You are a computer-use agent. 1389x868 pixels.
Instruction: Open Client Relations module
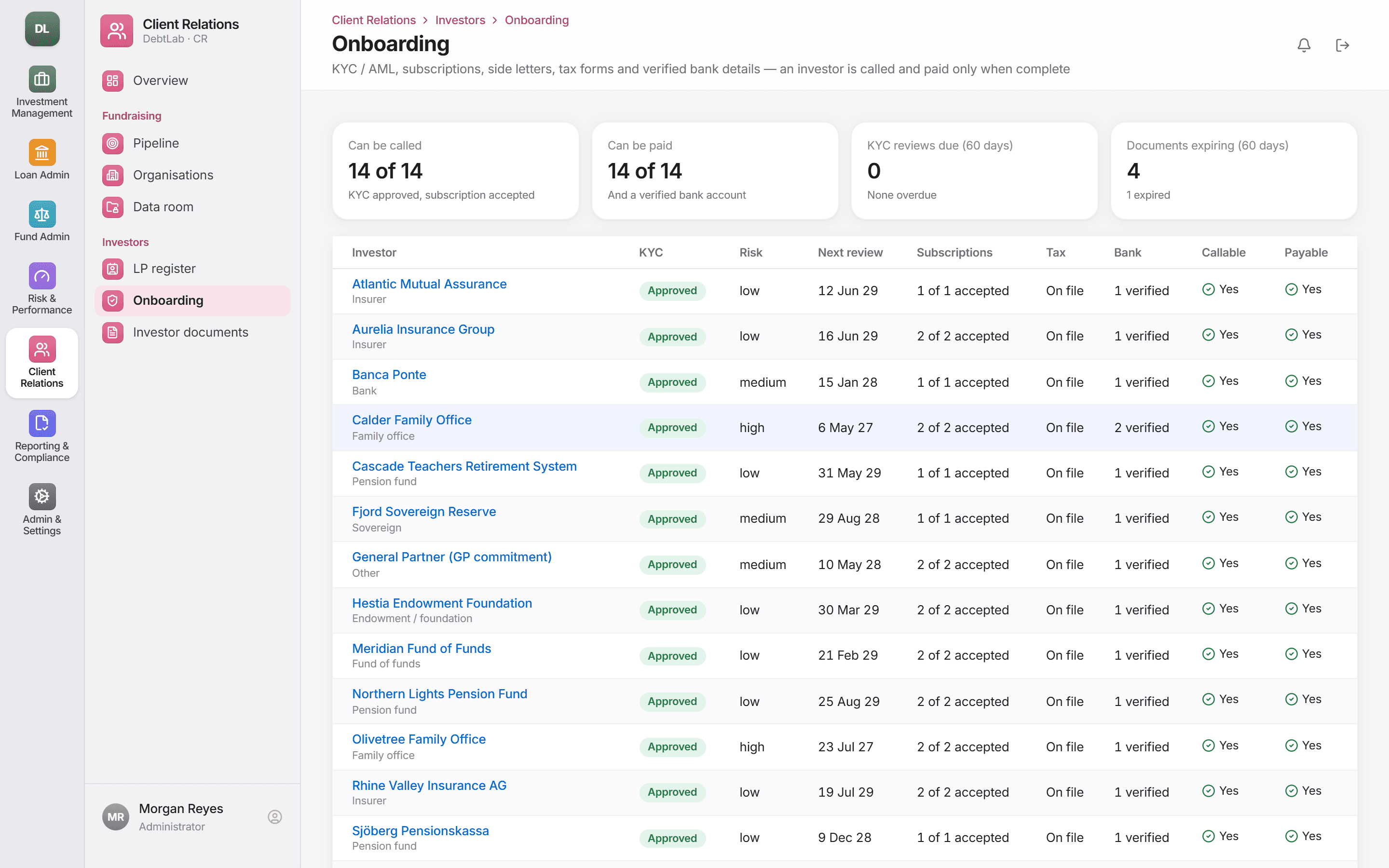point(42,362)
